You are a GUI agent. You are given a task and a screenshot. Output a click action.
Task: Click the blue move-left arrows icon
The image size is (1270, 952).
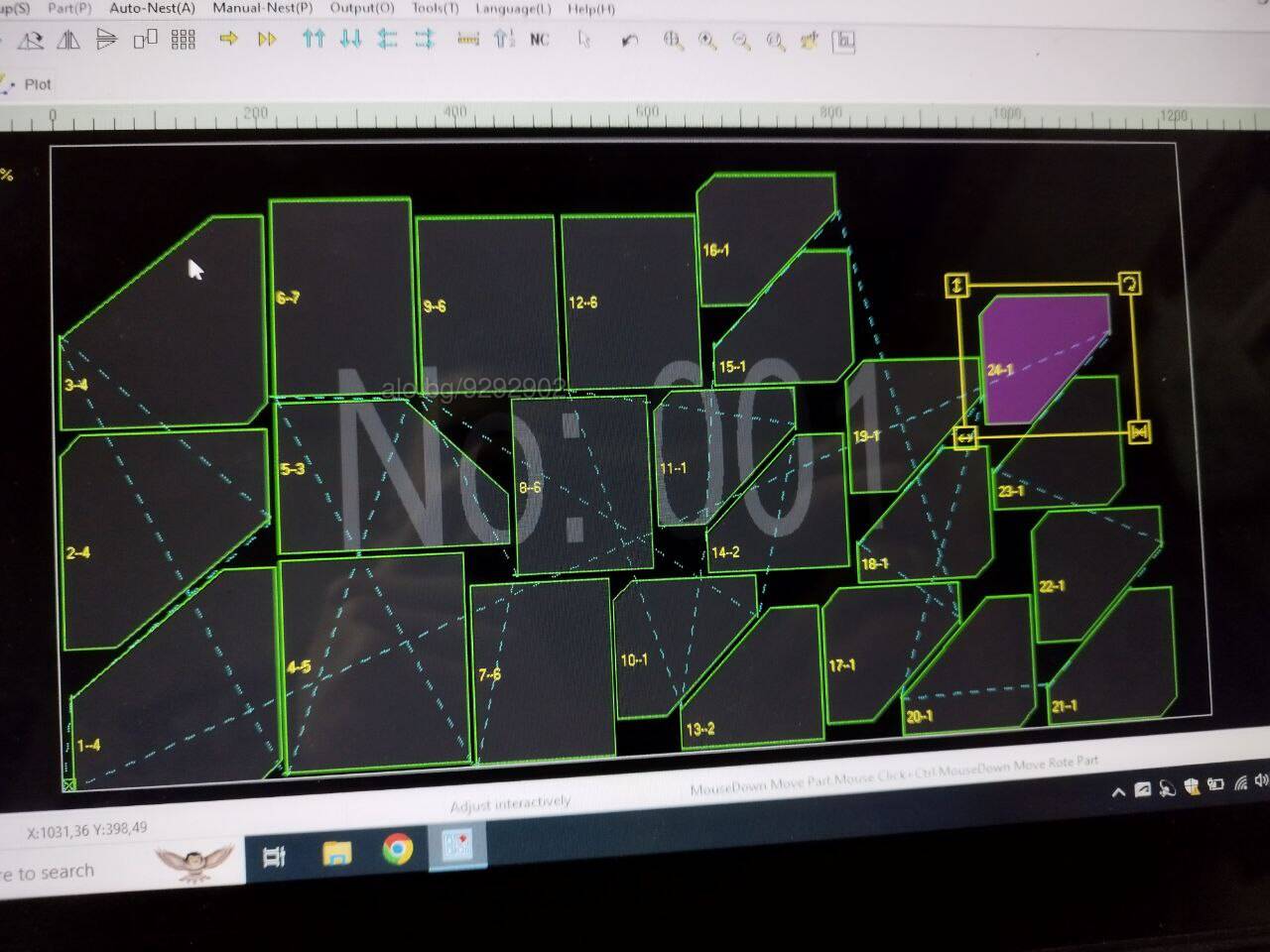coord(387,39)
